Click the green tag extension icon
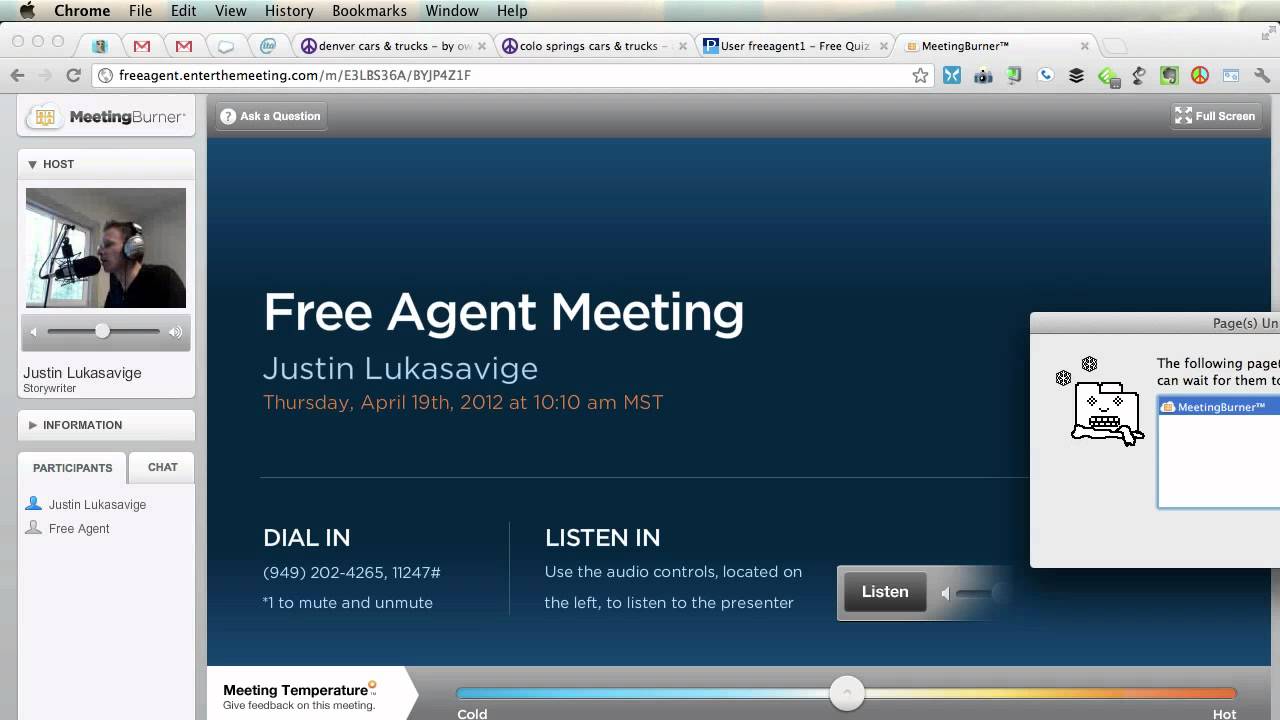 1108,76
